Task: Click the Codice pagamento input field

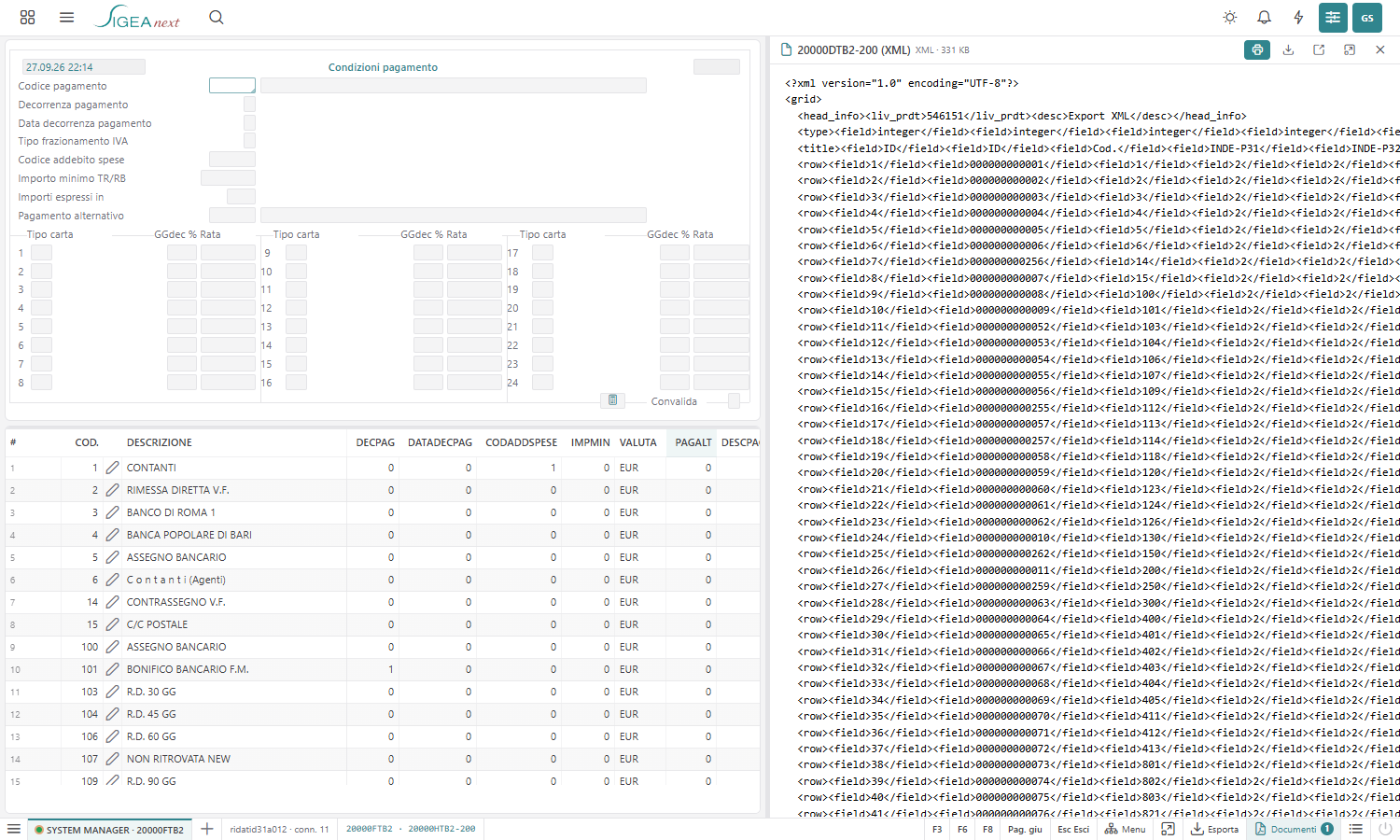Action: pos(232,85)
